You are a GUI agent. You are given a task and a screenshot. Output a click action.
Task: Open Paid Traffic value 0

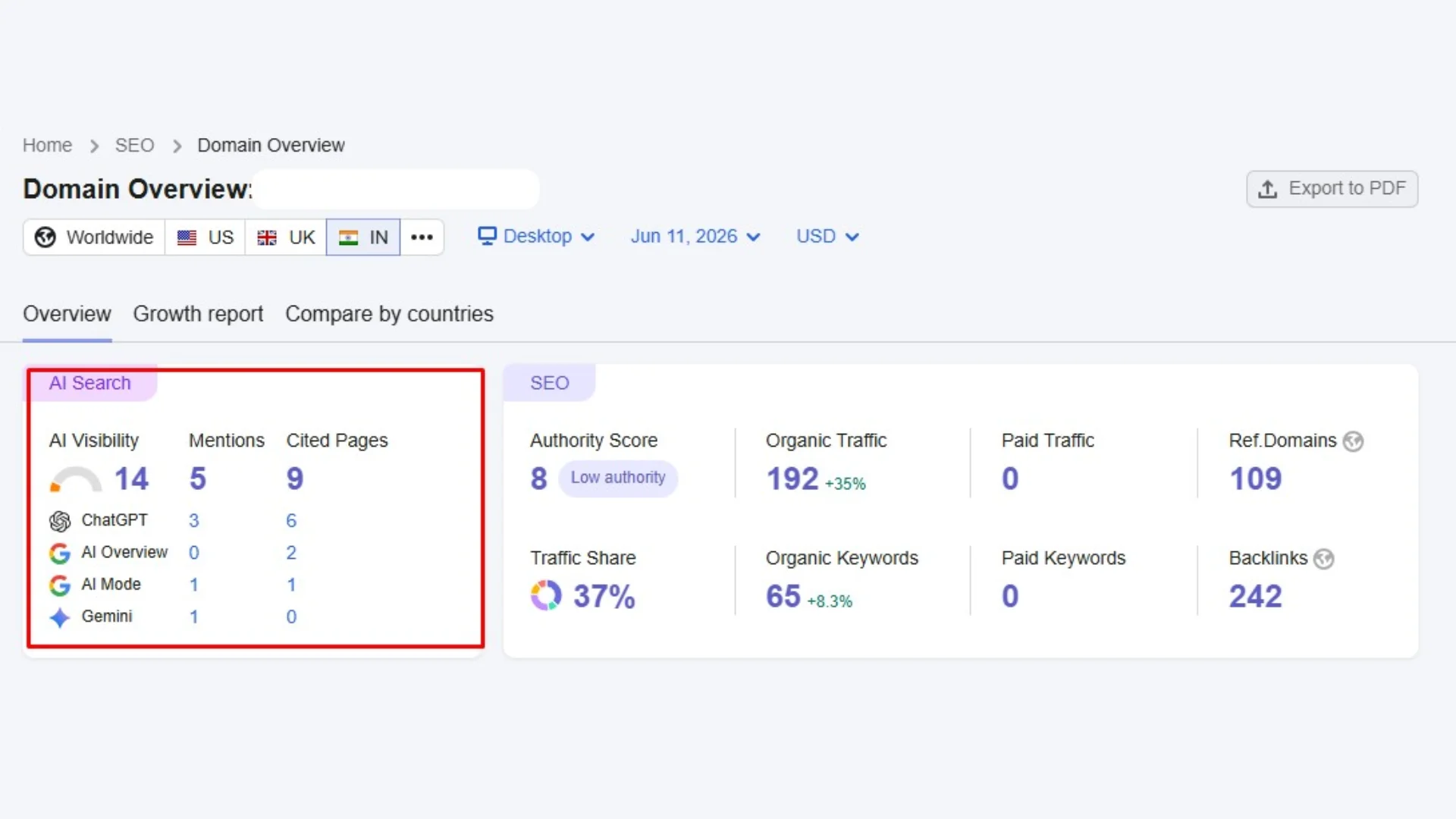point(1010,479)
